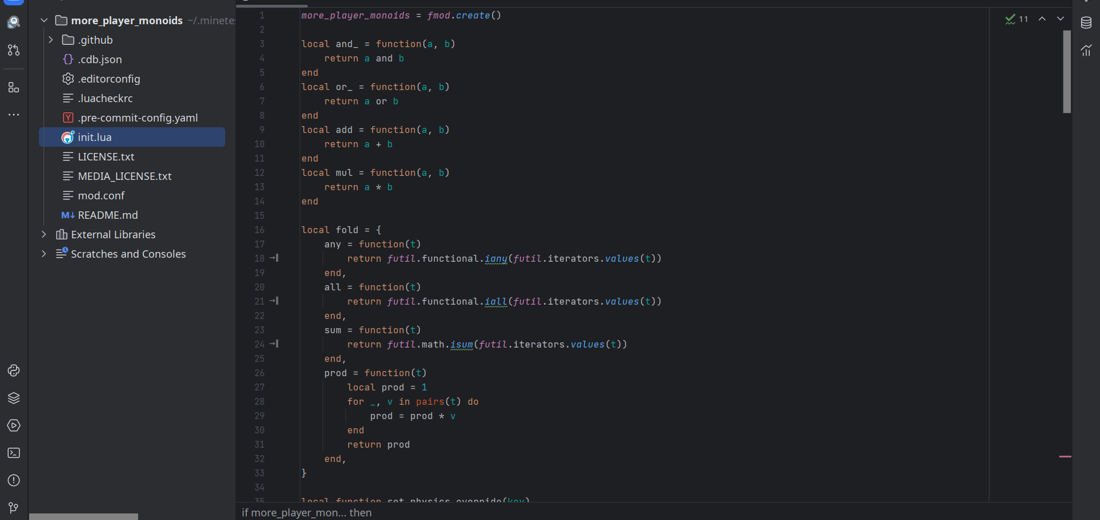
Task: Select init.lua in project tree
Action: click(x=132, y=137)
